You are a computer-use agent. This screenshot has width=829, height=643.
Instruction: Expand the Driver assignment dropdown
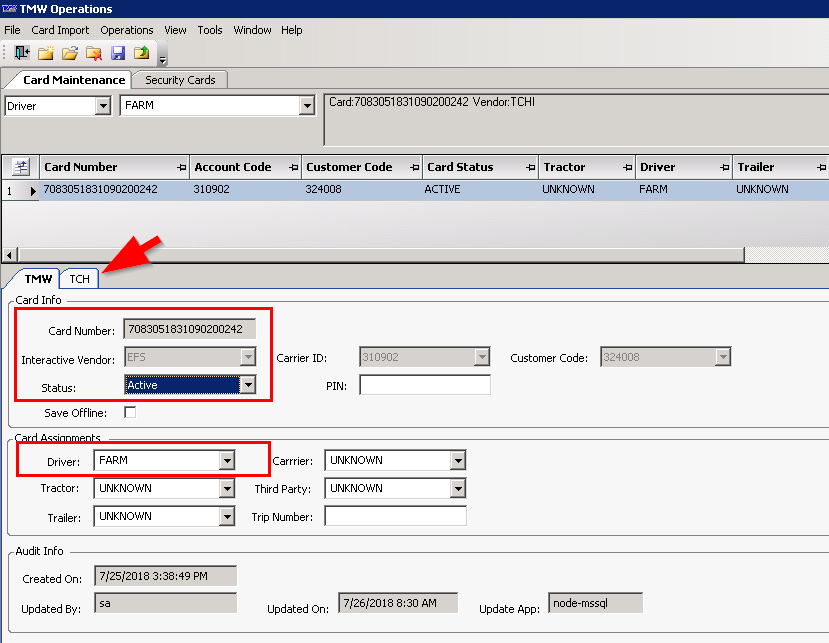pos(227,461)
